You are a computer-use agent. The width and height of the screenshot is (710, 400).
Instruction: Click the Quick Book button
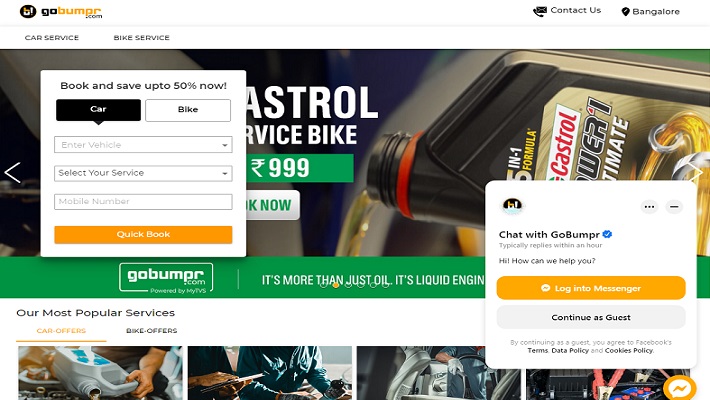pos(143,235)
